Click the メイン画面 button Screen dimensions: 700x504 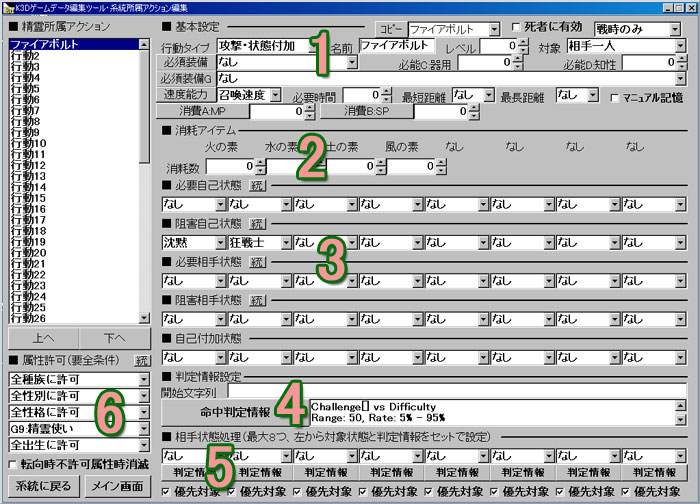coord(117,486)
